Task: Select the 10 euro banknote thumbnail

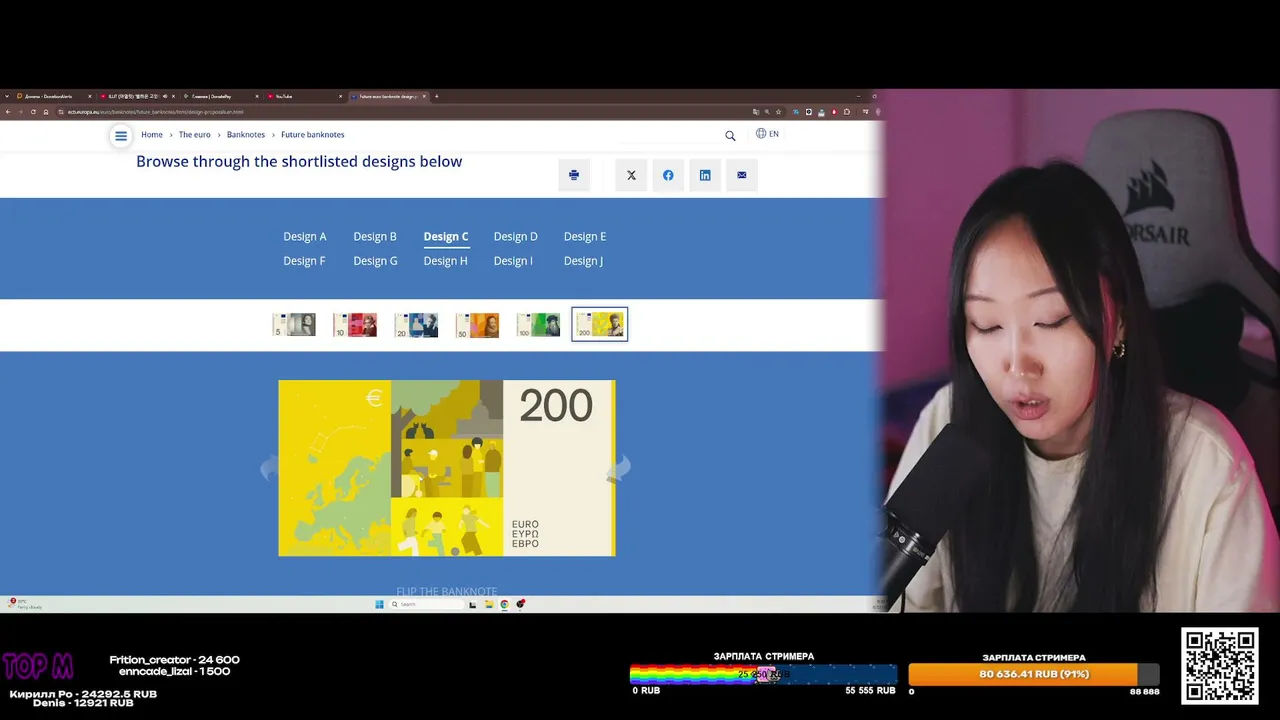Action: [x=355, y=325]
